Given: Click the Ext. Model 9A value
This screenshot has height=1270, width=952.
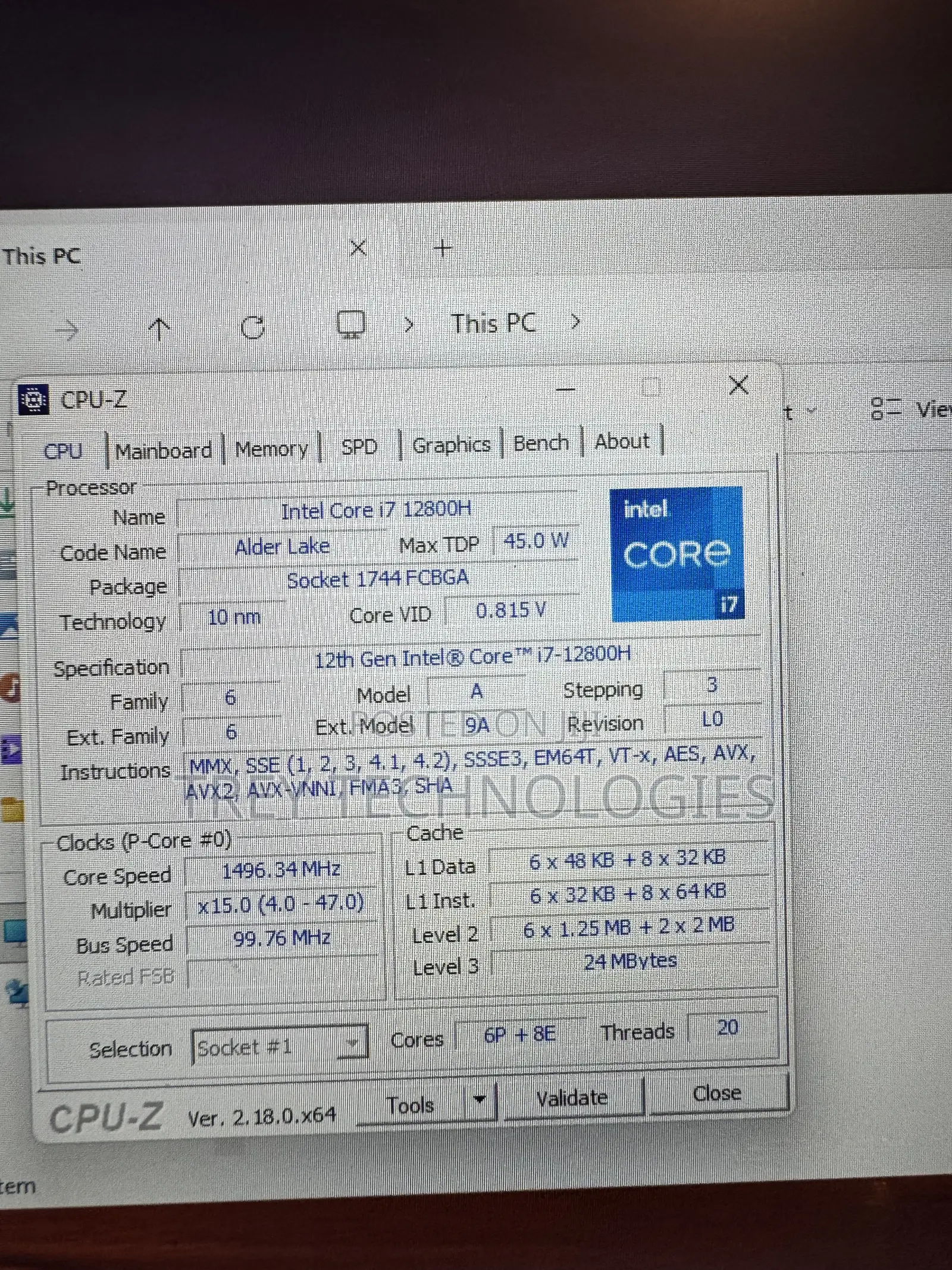Looking at the screenshot, I should coord(476,725).
